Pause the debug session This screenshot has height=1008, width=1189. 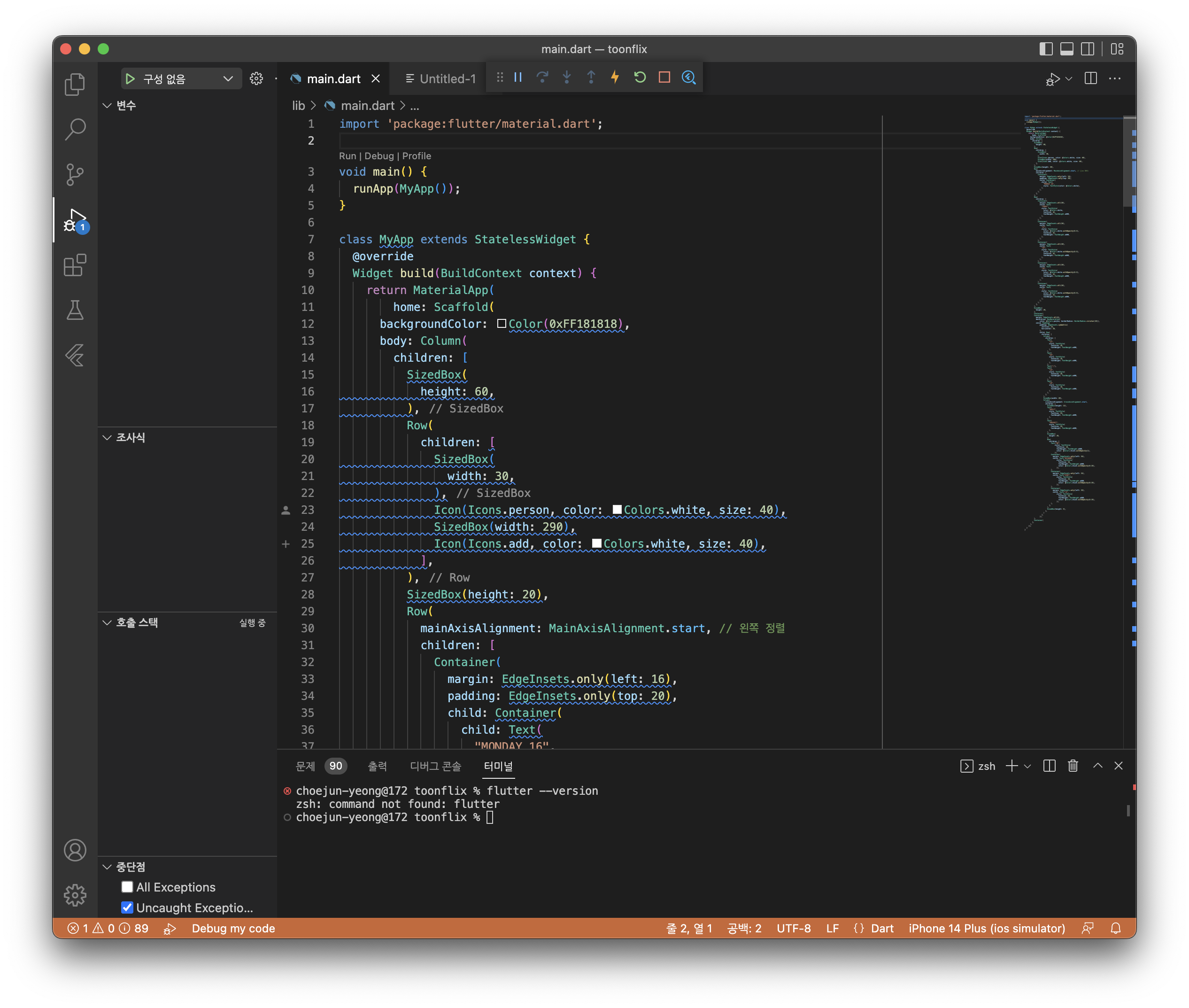(518, 78)
